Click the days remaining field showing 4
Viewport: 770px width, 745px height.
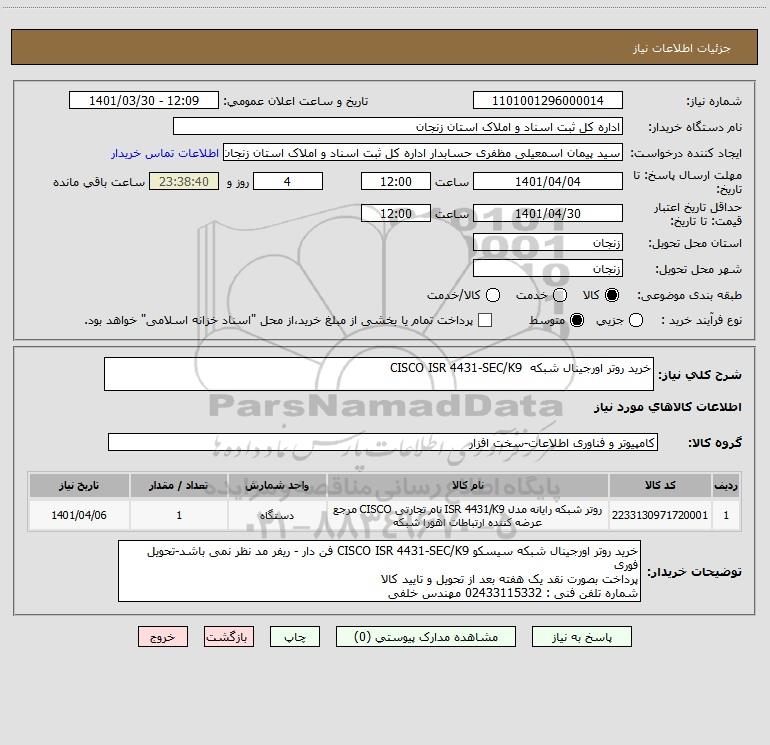(288, 182)
